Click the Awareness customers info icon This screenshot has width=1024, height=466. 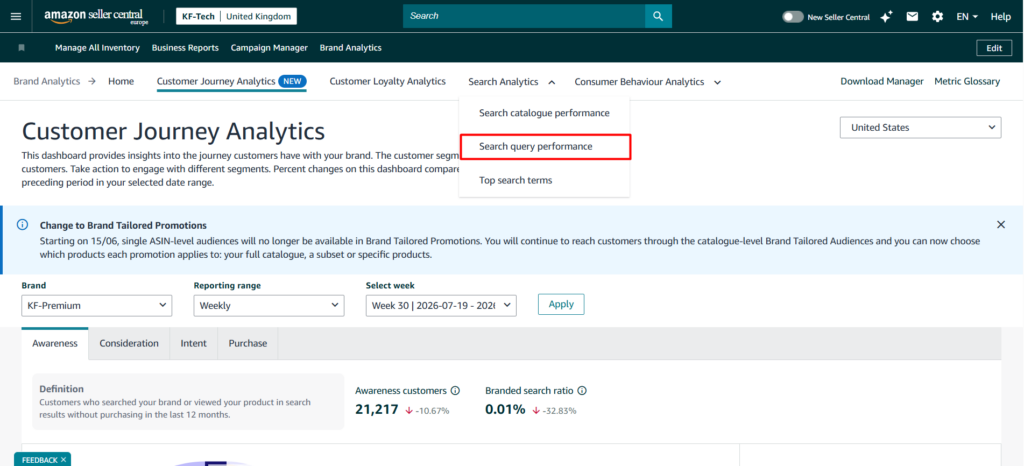click(x=455, y=390)
